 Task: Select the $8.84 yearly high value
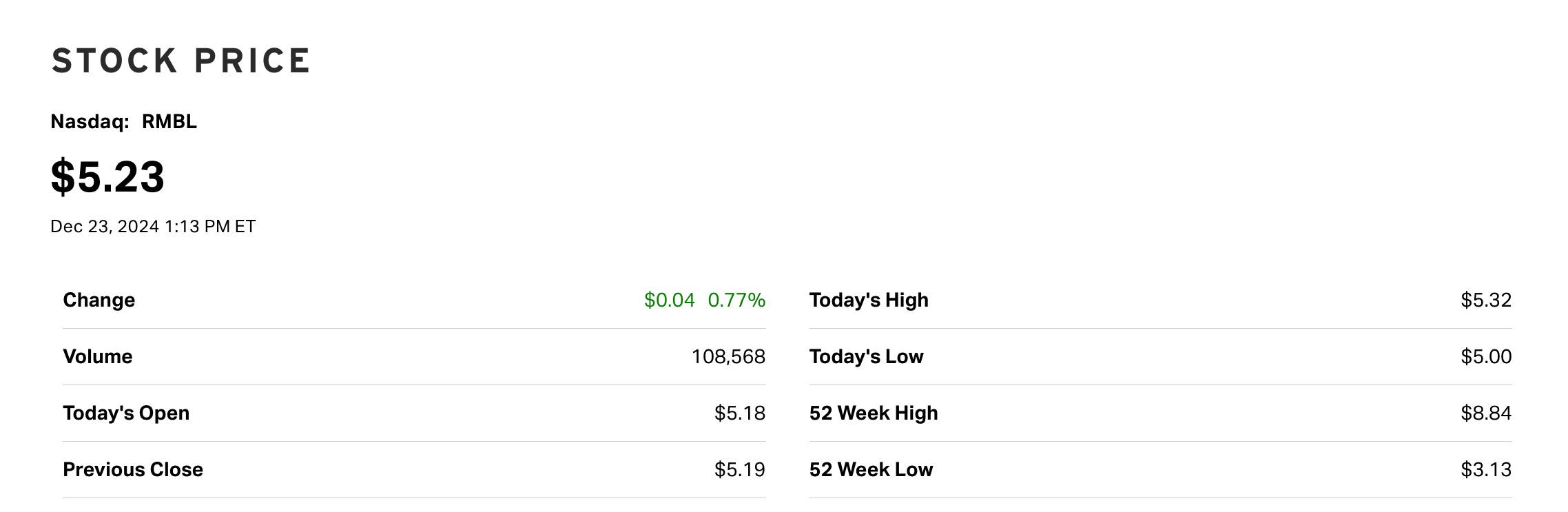coord(1486,413)
